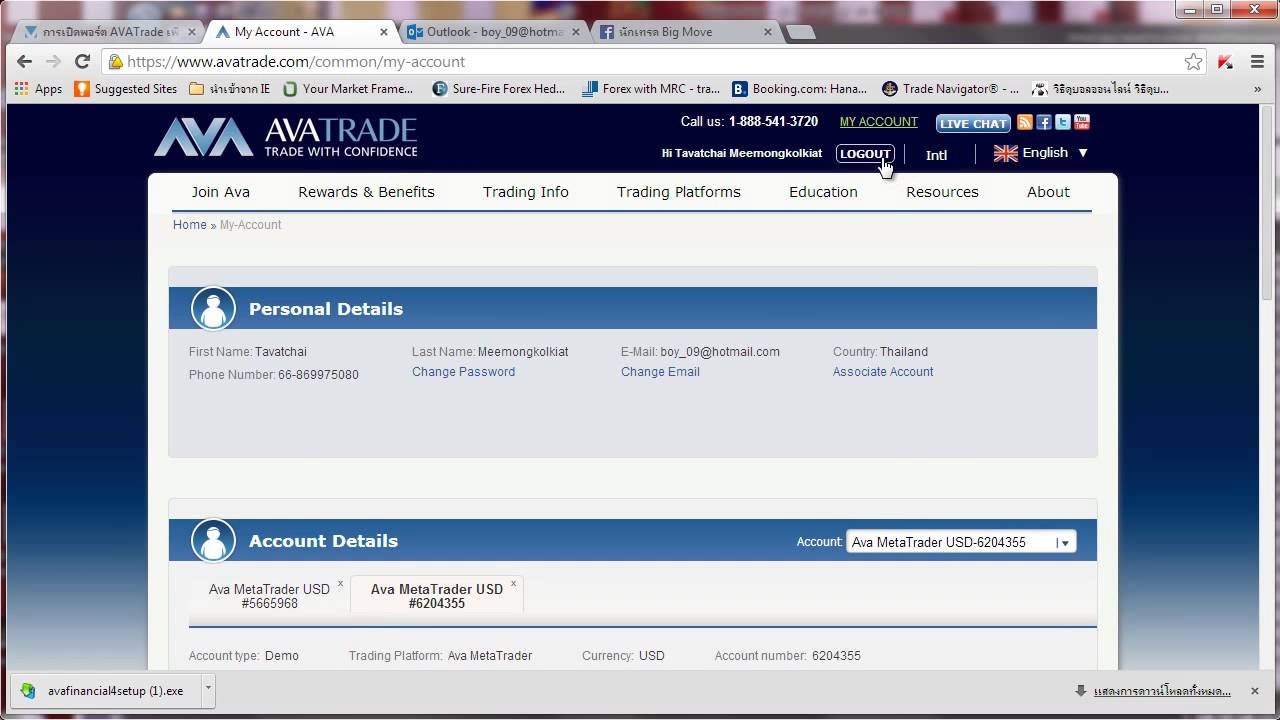Open the Twitter icon in header
This screenshot has width=1280, height=720.
point(1062,122)
